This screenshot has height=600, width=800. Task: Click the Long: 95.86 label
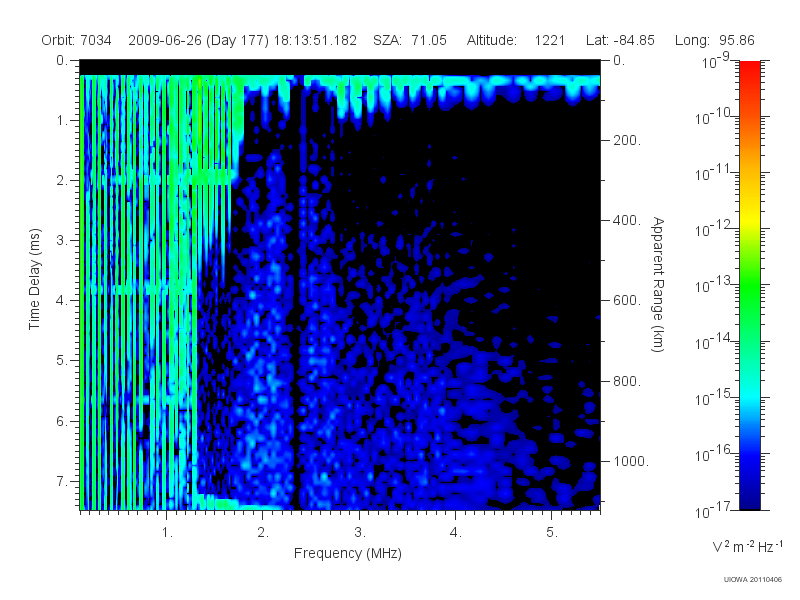click(714, 40)
